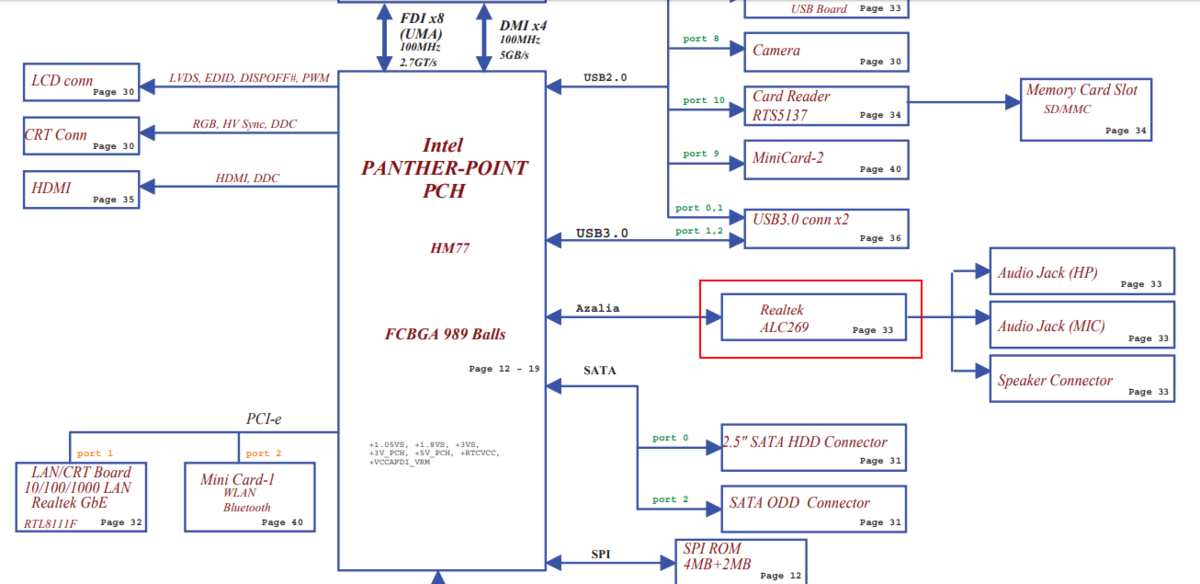Select the "LVDS, EDID, DISPOFF#, PWM" signal label
Viewport: 1200px width, 584px height.
click(249, 77)
